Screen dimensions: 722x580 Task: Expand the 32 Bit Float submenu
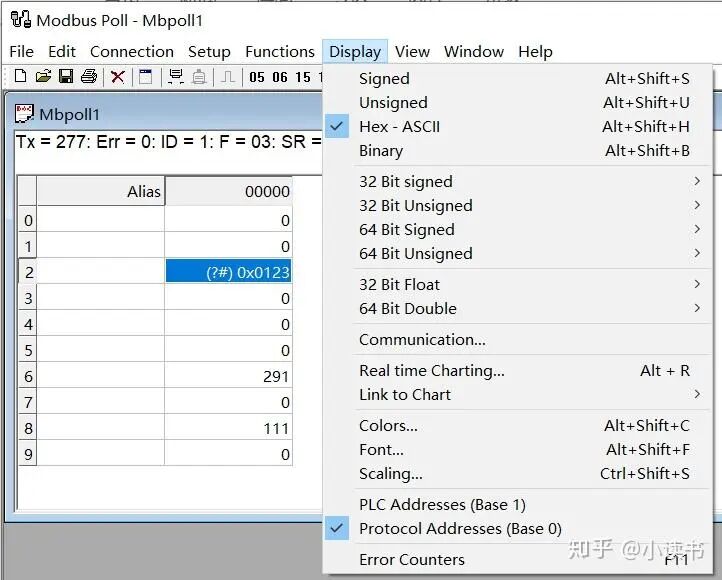pyautogui.click(x=518, y=284)
